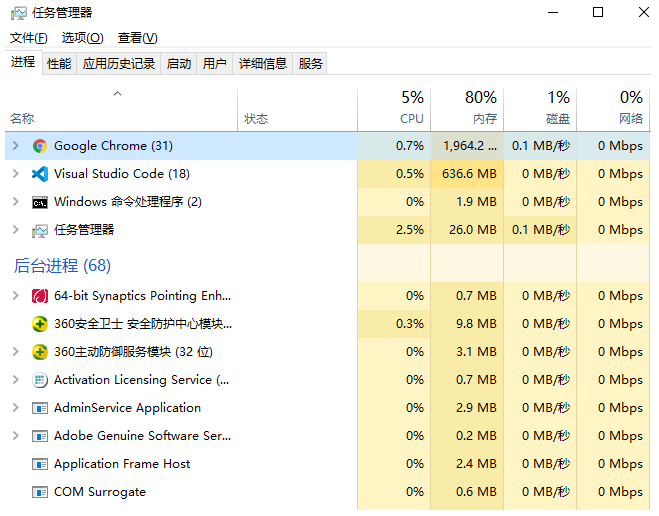Click the Visual Studio Code icon
This screenshot has height=516, width=659.
tap(40, 174)
